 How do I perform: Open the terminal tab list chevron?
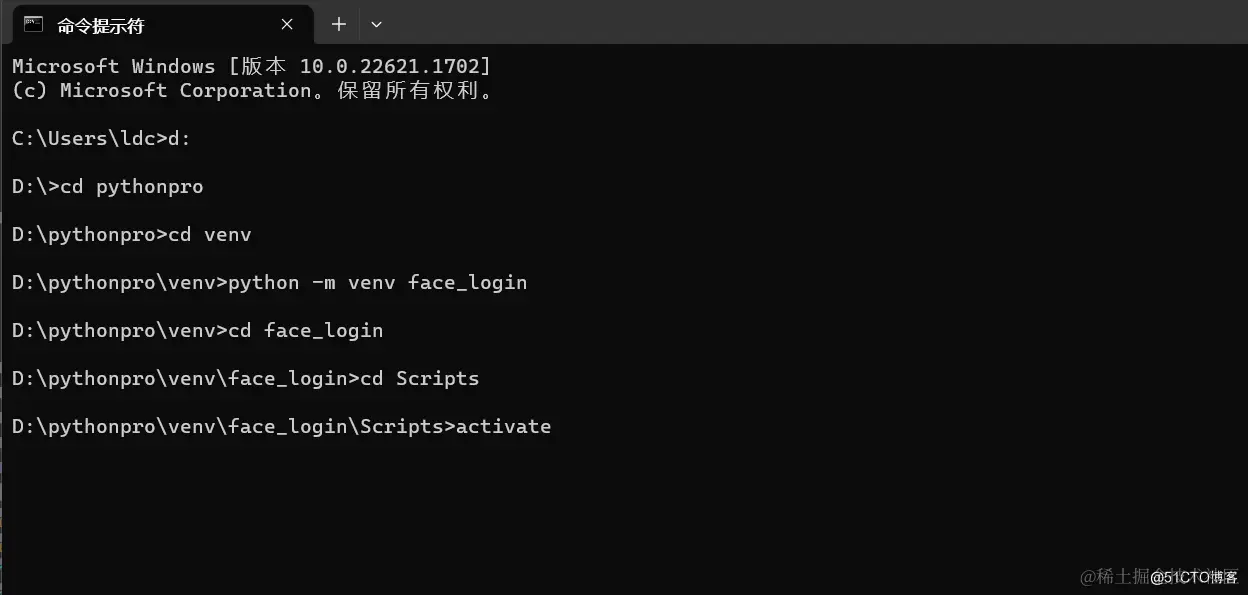[x=376, y=24]
